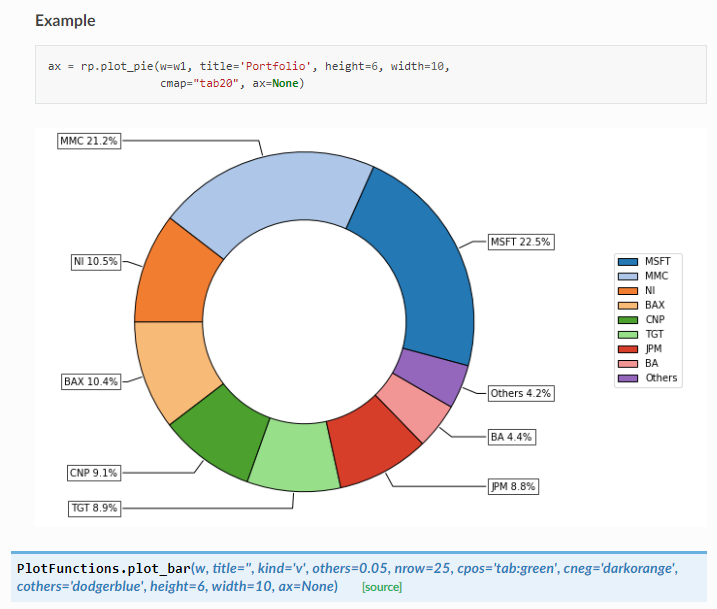Click the 'Others' legend text

(x=661, y=378)
